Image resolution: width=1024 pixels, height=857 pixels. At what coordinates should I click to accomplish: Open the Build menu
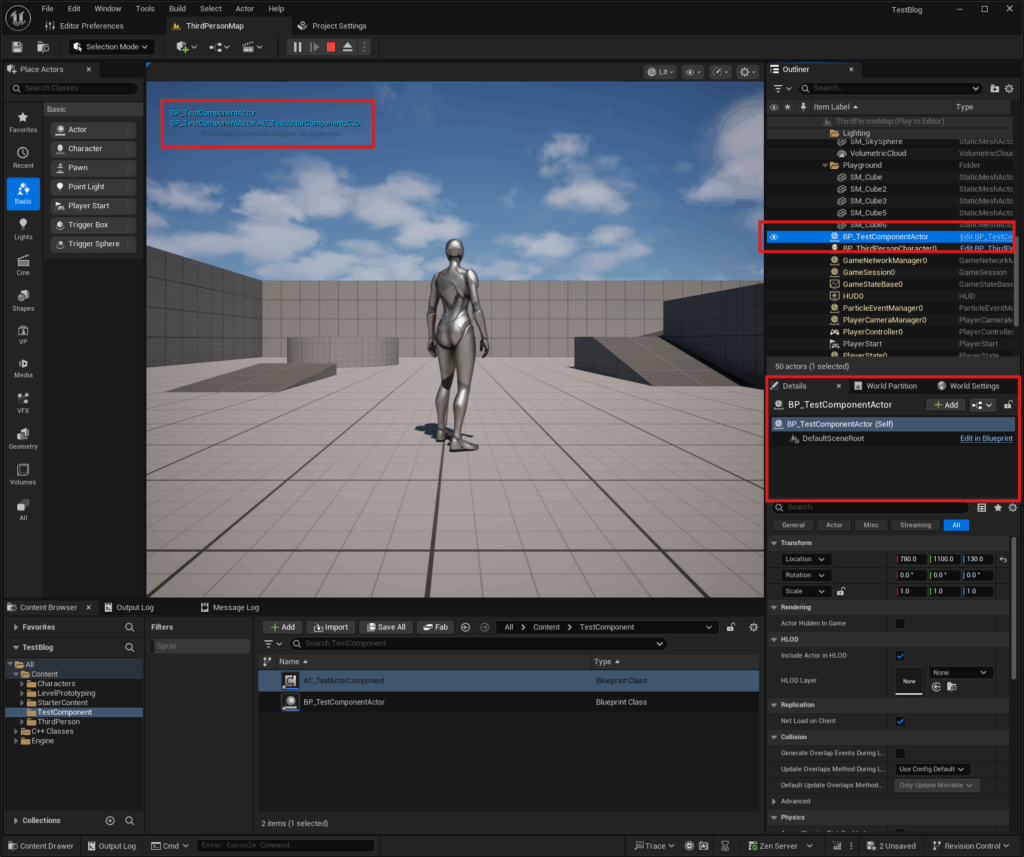point(177,8)
